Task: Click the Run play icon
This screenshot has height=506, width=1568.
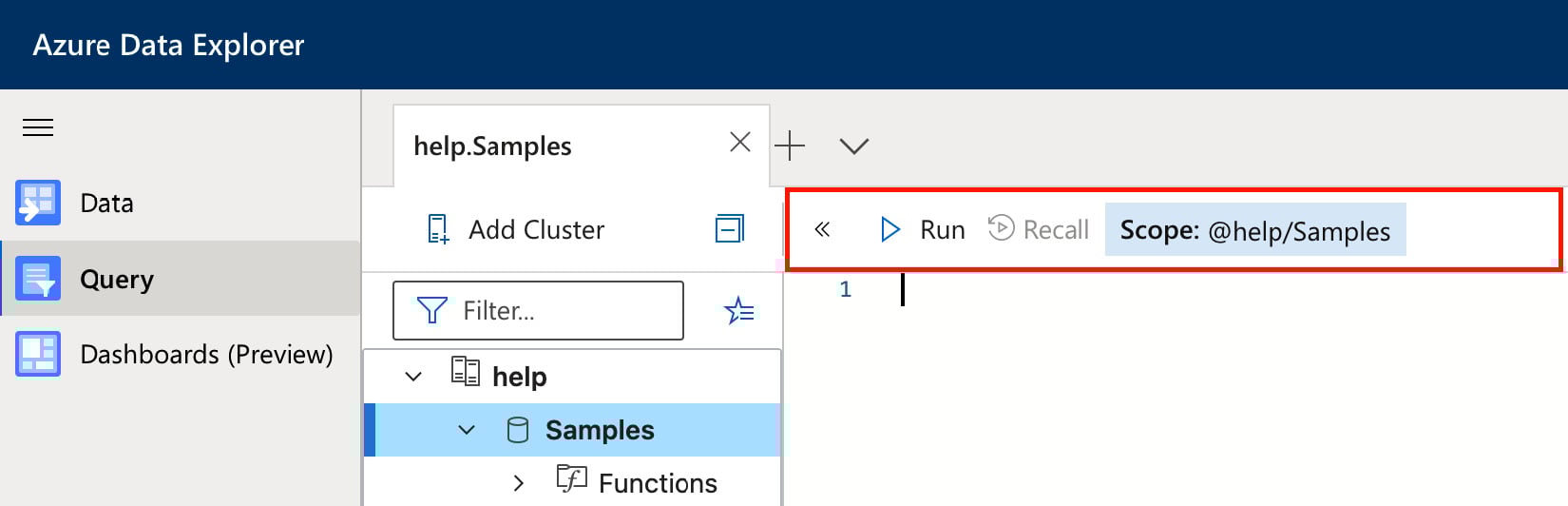Action: pyautogui.click(x=890, y=229)
